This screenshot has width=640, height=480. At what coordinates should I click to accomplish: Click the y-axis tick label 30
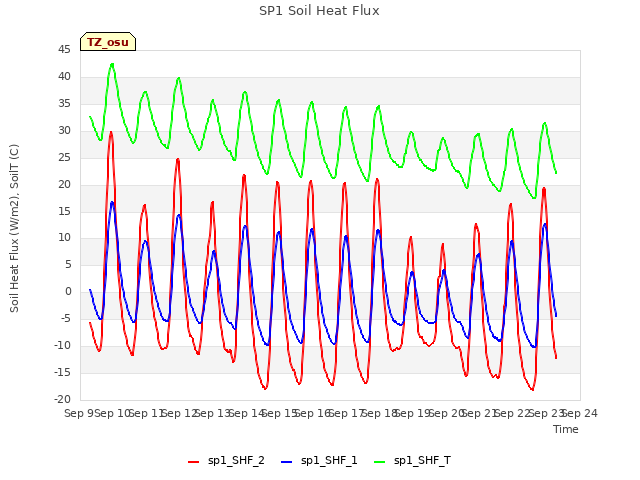tap(64, 131)
